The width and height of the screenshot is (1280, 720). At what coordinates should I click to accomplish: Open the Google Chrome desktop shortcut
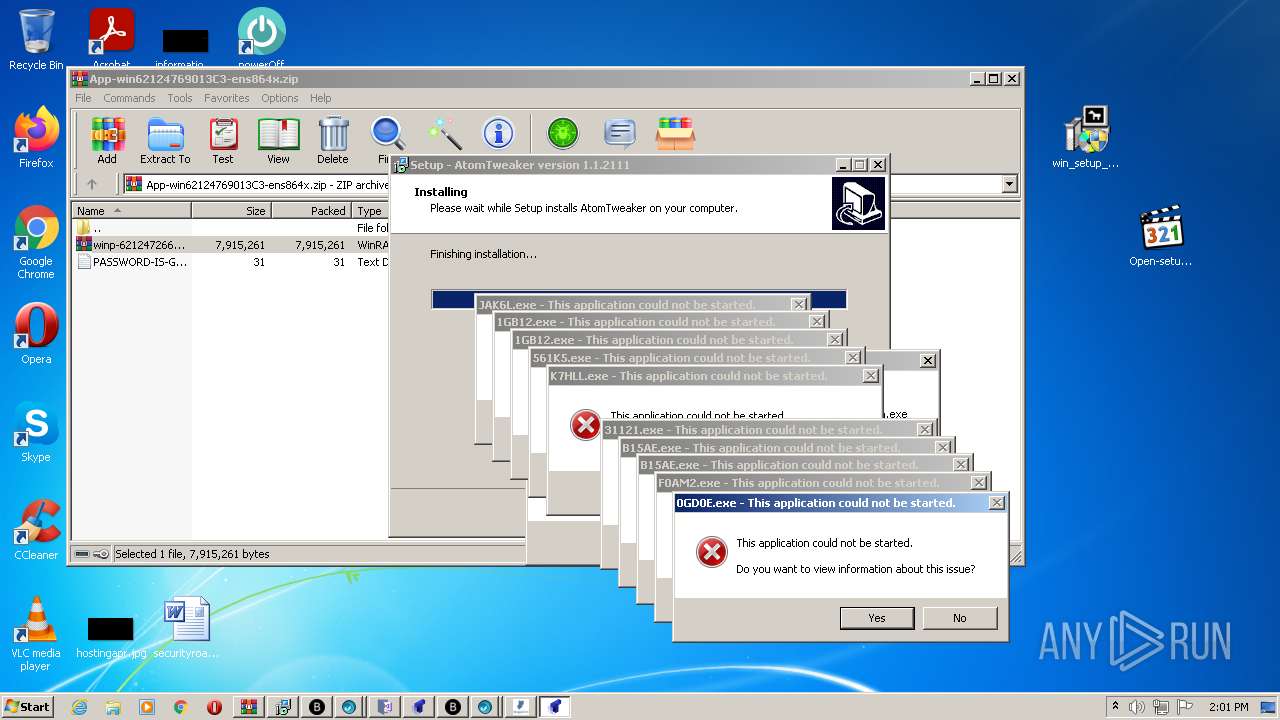pyautogui.click(x=36, y=243)
